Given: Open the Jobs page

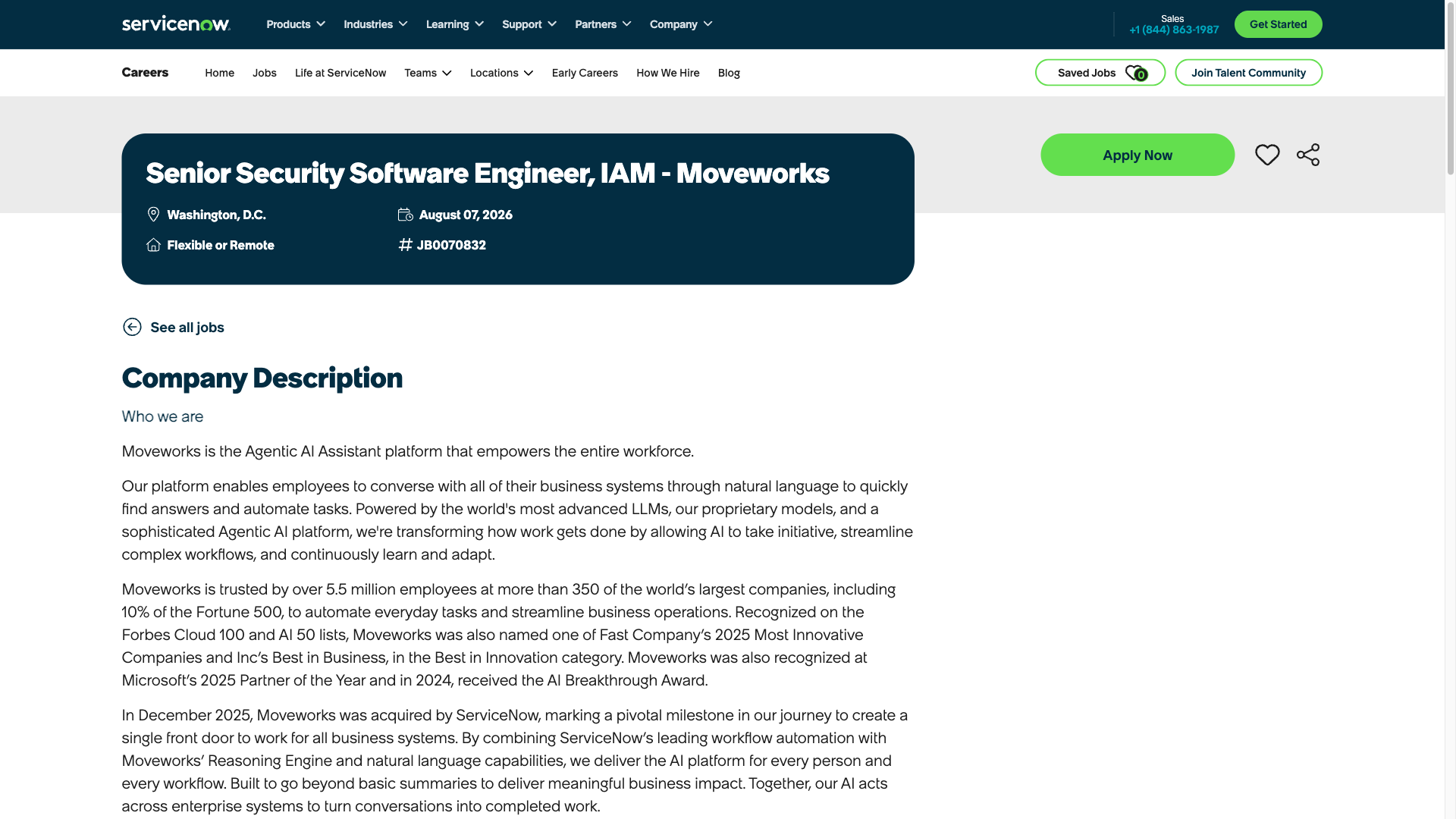Looking at the screenshot, I should [x=265, y=73].
